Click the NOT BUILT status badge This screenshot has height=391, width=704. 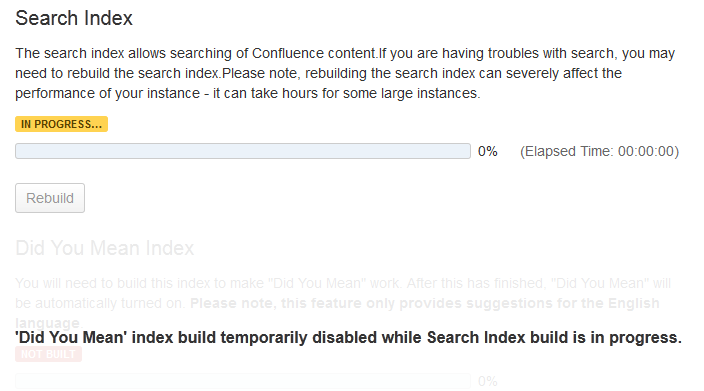[48, 354]
